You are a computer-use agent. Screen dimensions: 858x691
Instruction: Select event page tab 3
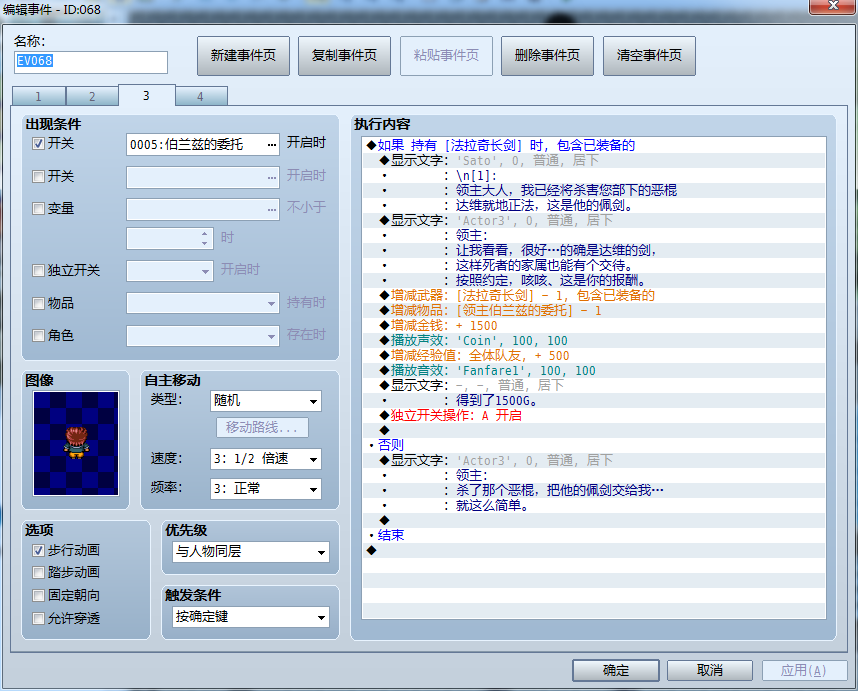coord(146,95)
